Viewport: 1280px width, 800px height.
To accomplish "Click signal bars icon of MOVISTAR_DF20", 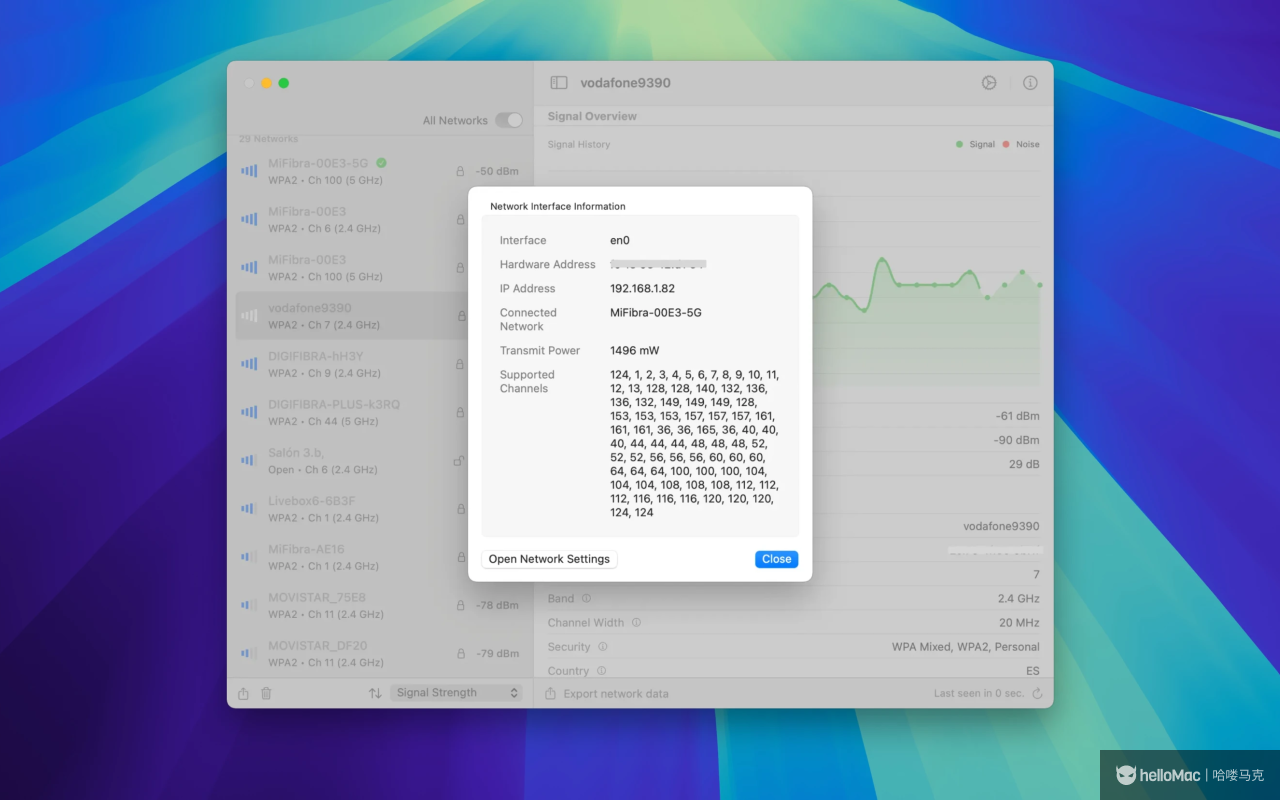I will click(x=249, y=653).
